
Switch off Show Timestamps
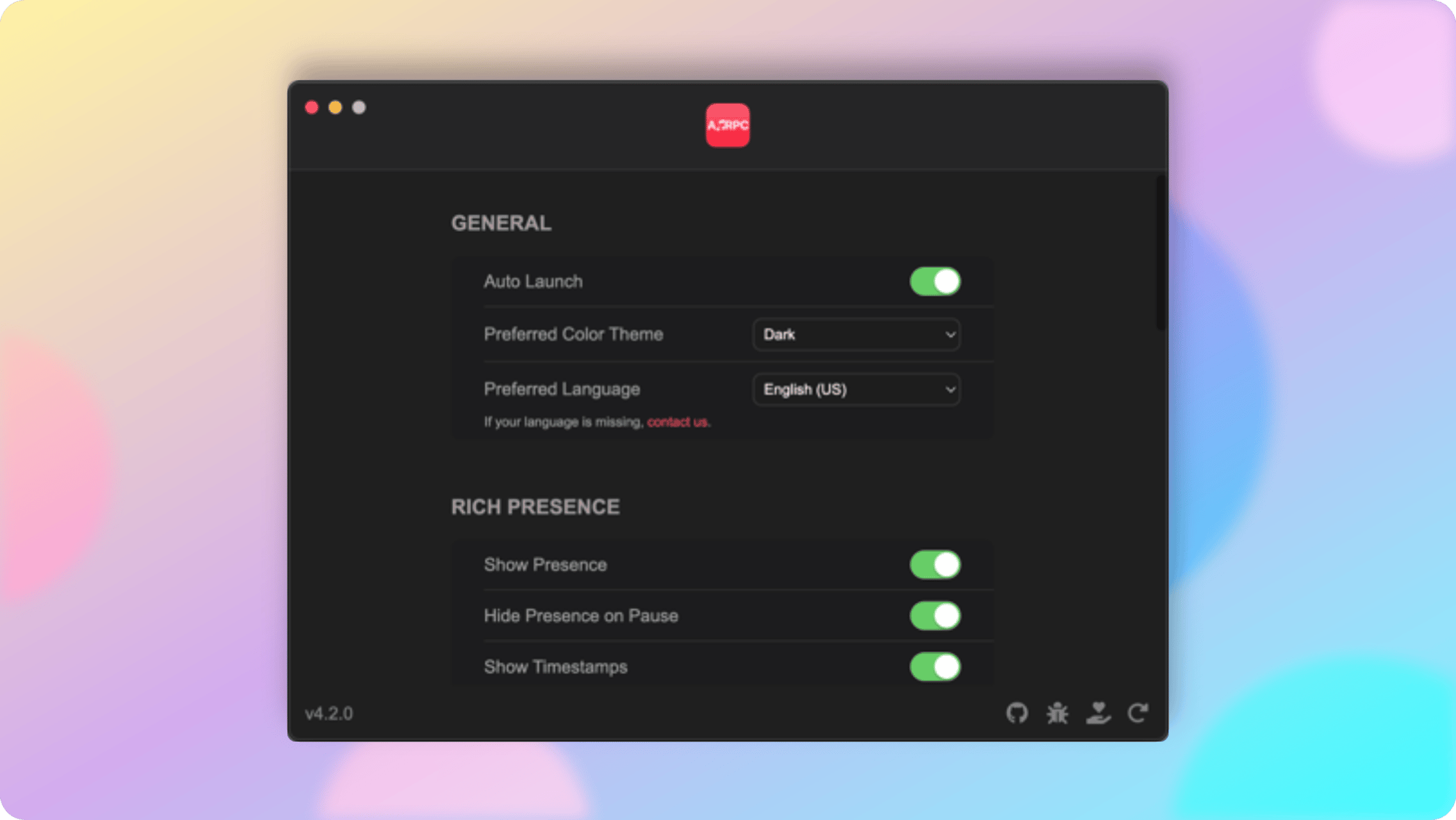pyautogui.click(x=935, y=667)
